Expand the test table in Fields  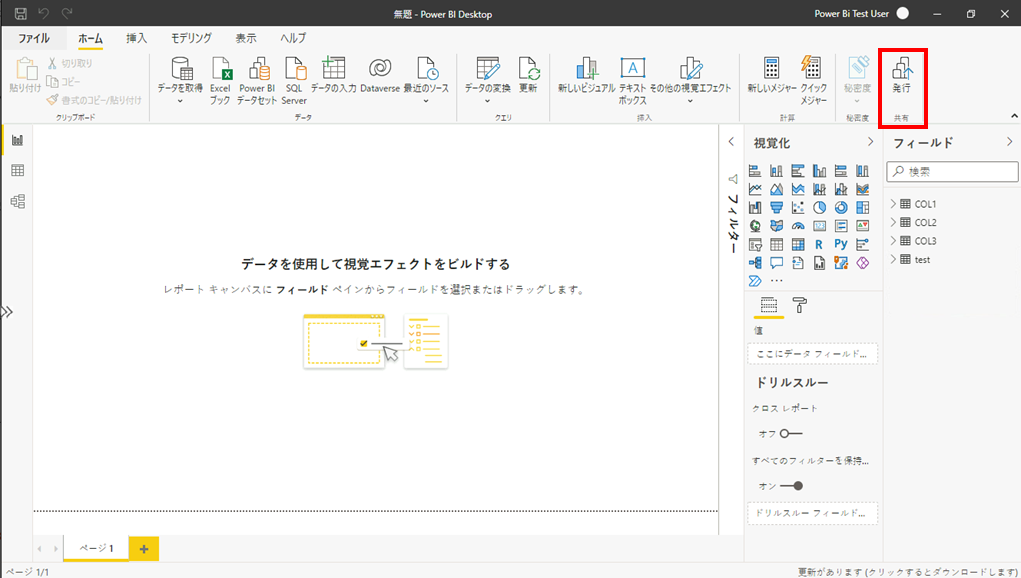(894, 259)
